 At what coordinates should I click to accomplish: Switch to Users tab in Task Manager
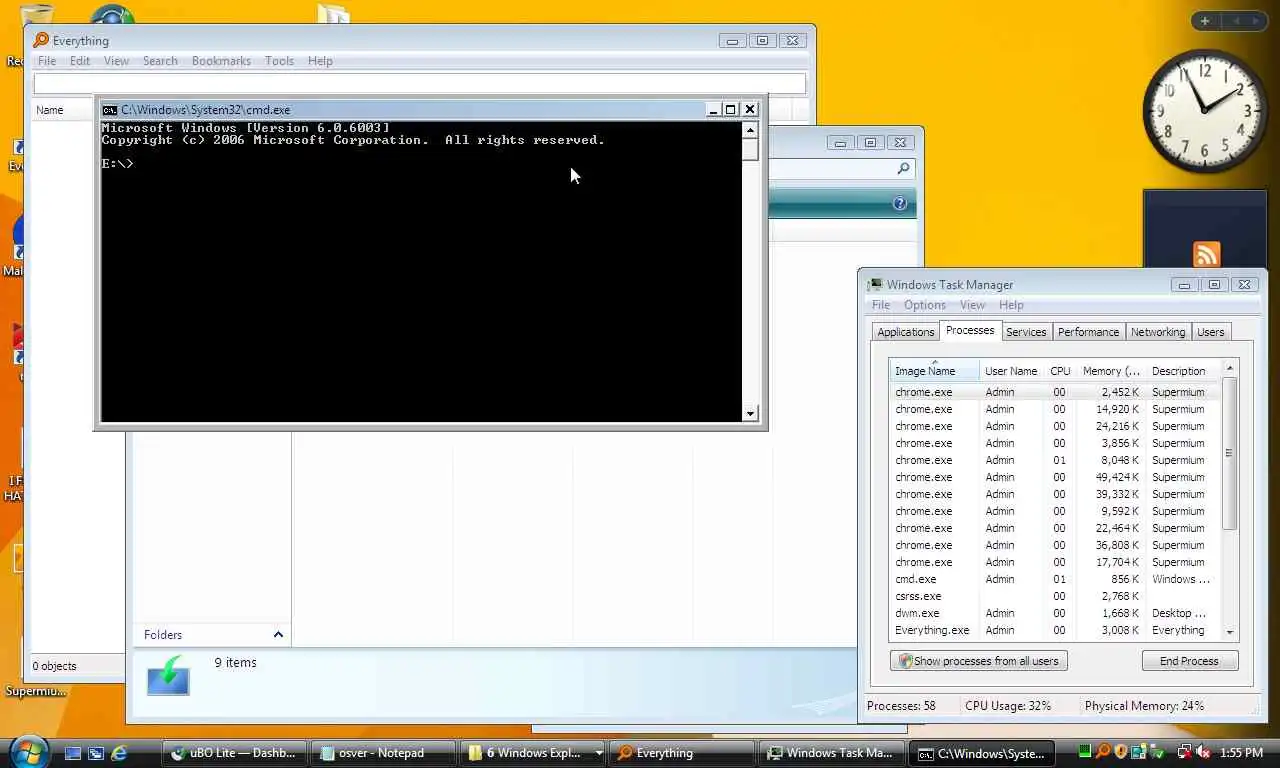(1210, 332)
